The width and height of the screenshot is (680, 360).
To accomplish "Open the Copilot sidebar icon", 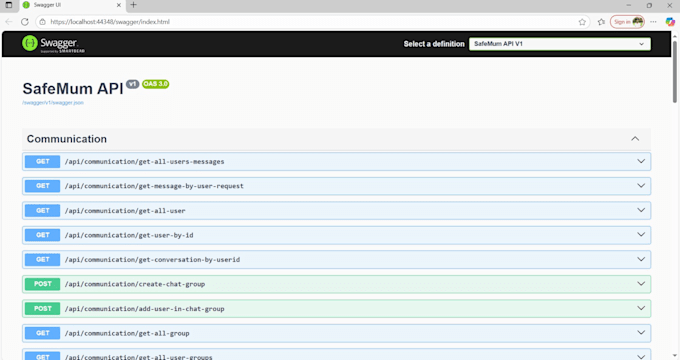I will click(670, 22).
